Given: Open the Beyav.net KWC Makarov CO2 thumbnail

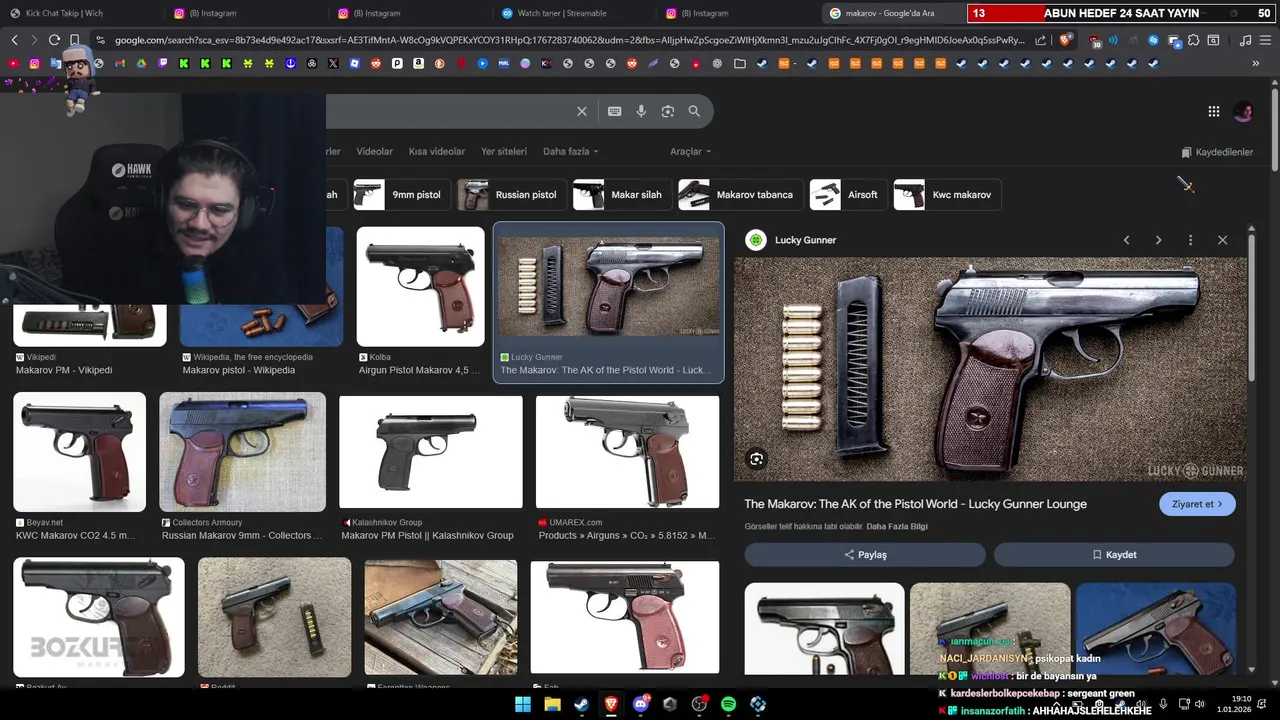Looking at the screenshot, I should coord(79,452).
